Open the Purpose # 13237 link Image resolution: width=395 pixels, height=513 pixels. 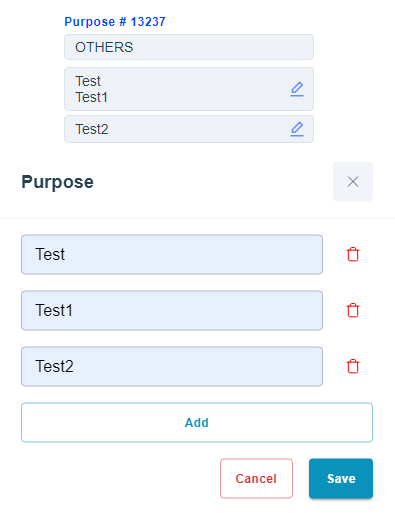pos(115,22)
